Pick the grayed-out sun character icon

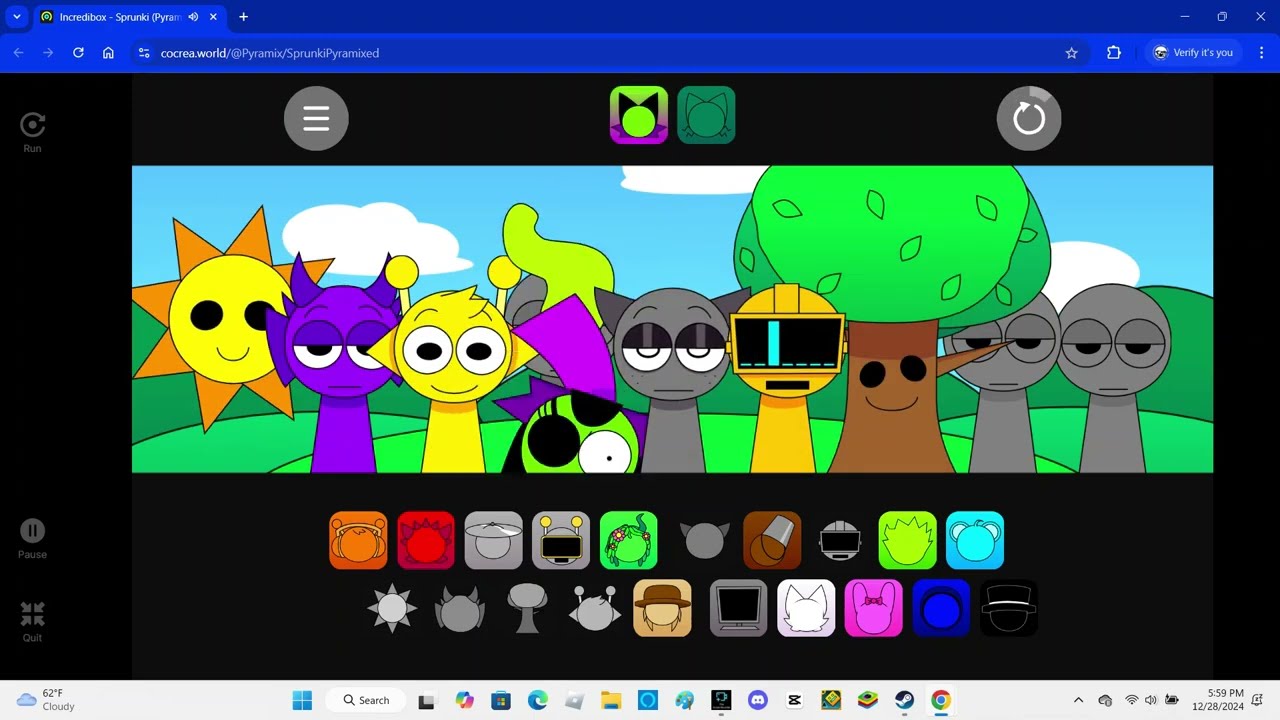tap(392, 608)
